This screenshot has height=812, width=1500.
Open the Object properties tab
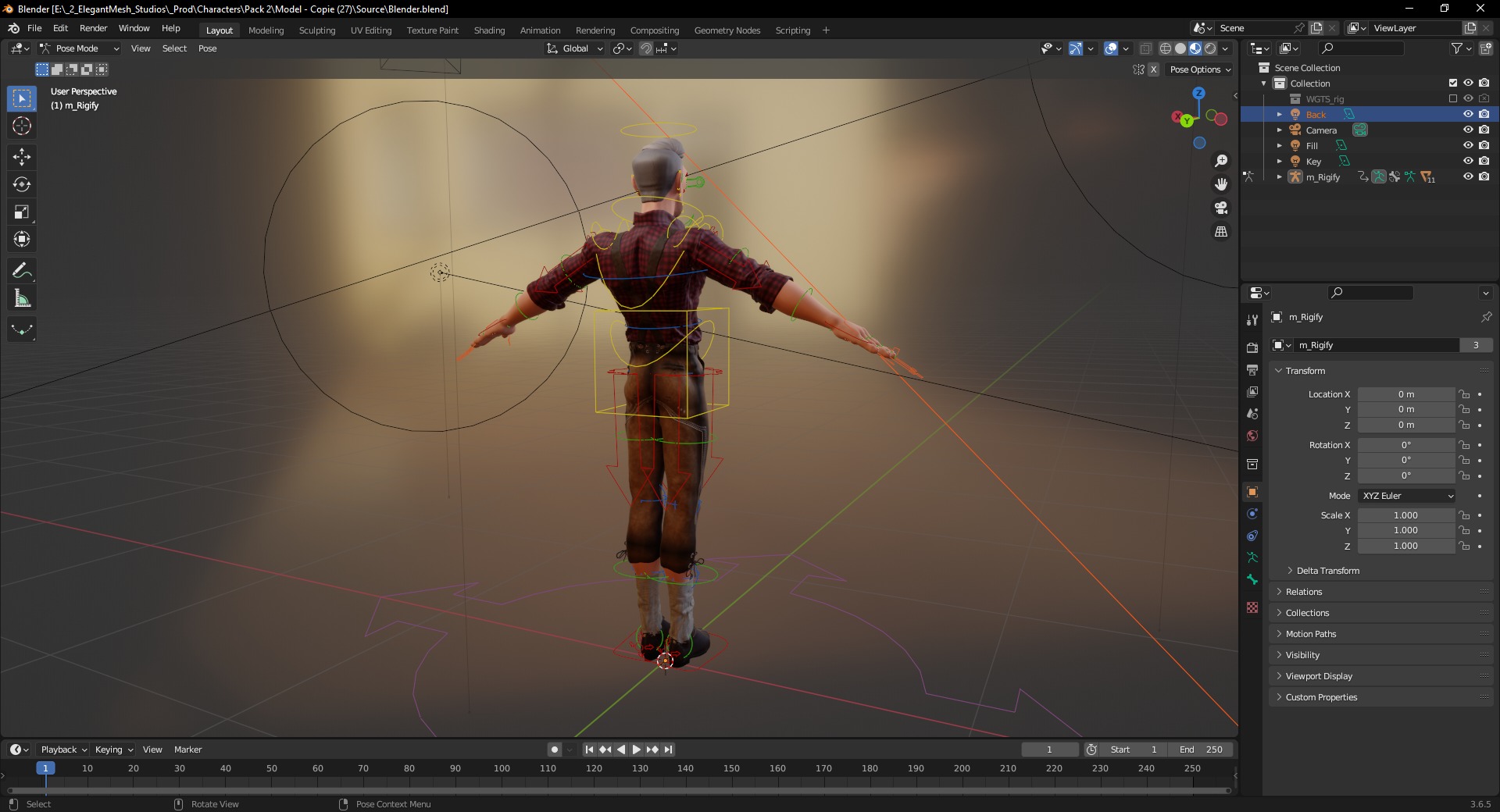[x=1252, y=492]
